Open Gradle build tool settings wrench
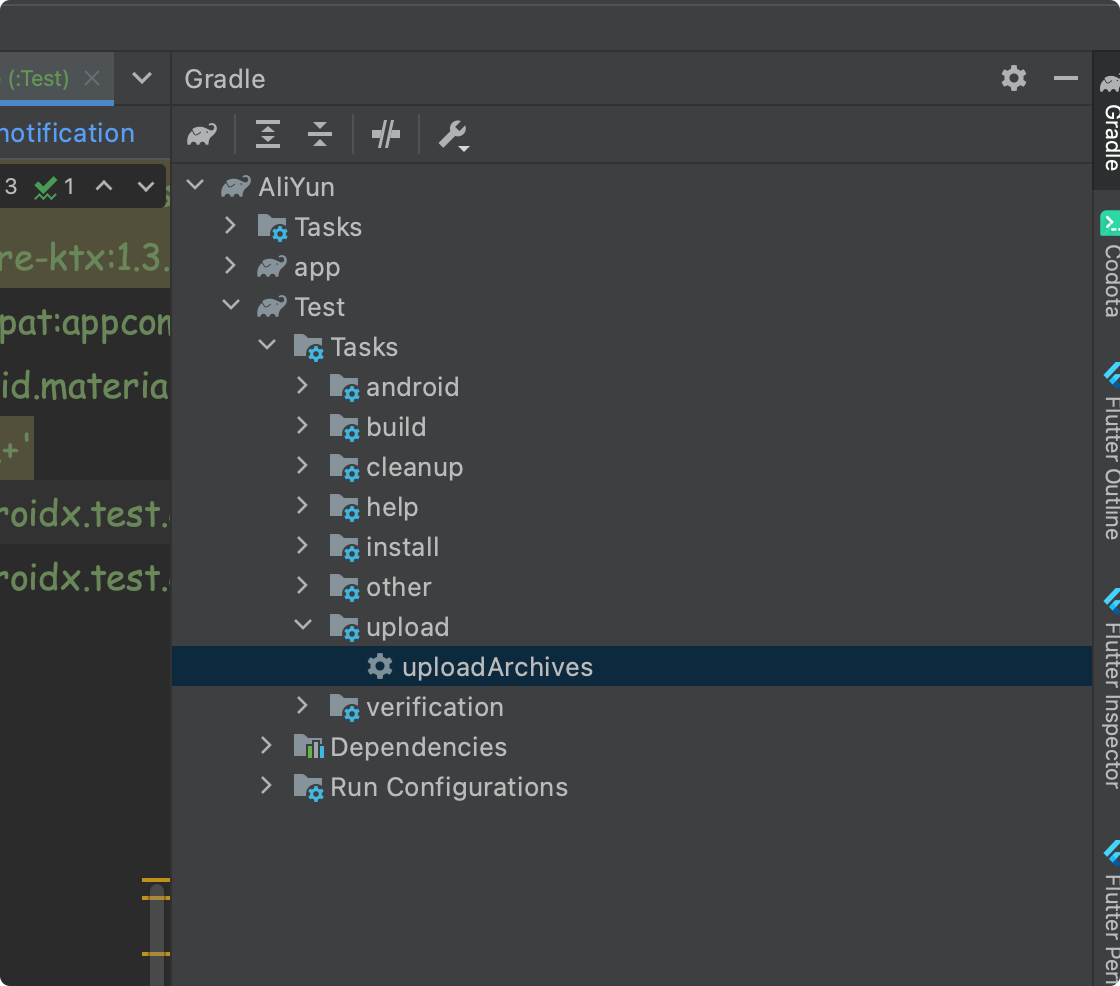This screenshot has height=986, width=1120. (453, 135)
